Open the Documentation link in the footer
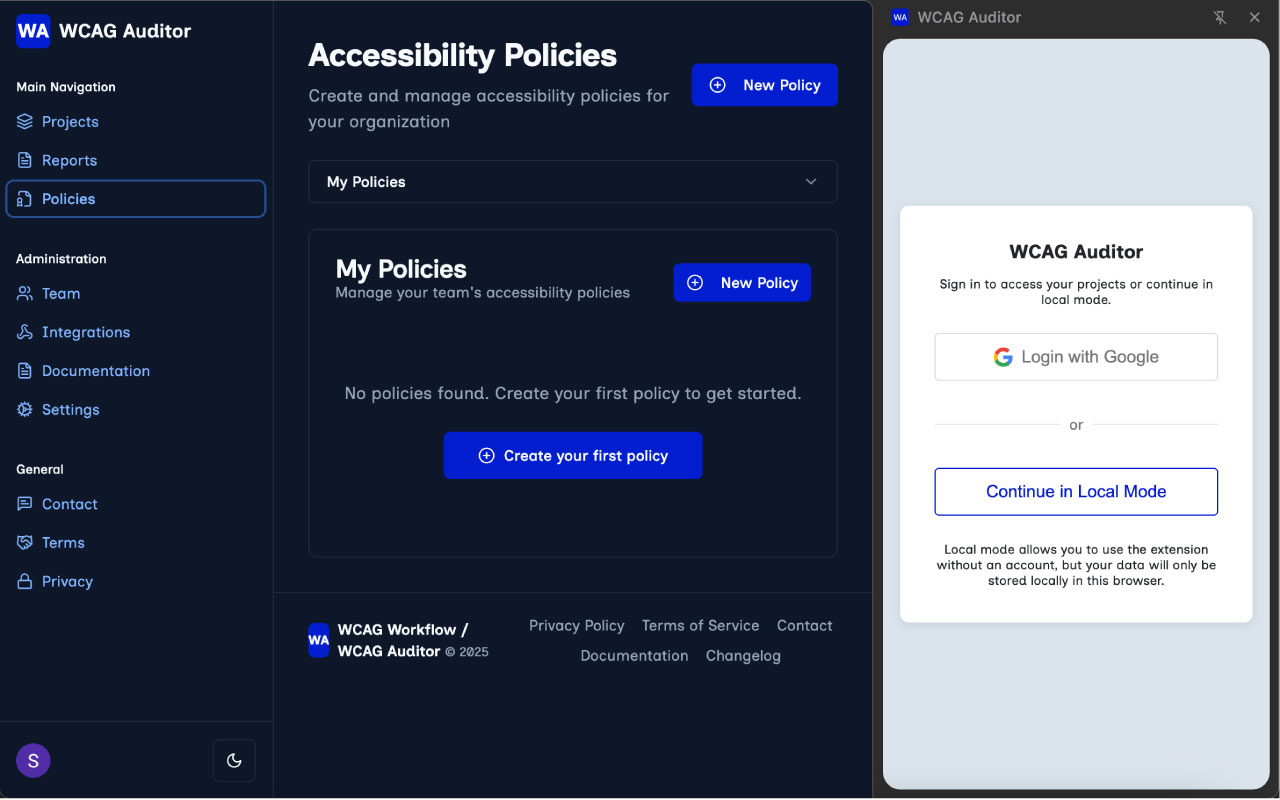Screen dimensions: 1280x800 pos(635,656)
